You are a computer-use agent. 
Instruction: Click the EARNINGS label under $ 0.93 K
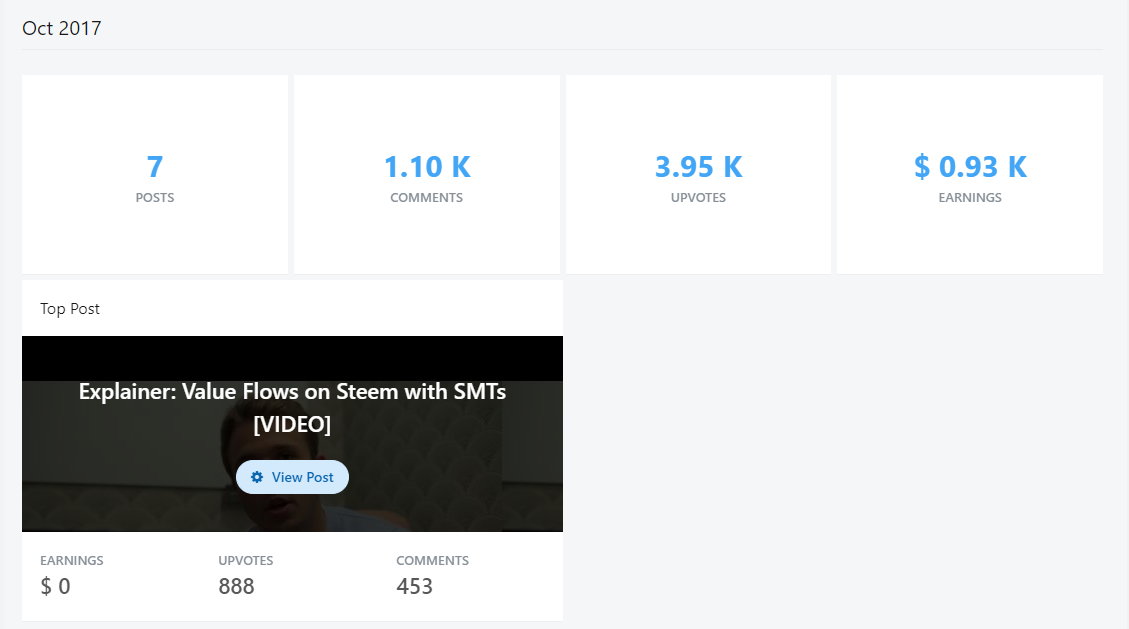[970, 198]
